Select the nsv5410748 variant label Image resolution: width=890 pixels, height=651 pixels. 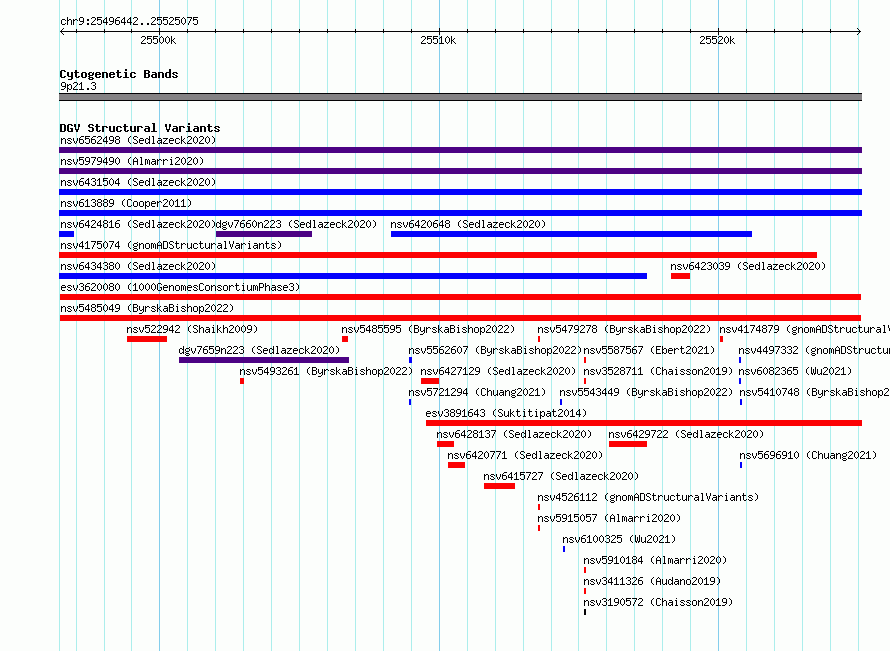click(x=814, y=392)
